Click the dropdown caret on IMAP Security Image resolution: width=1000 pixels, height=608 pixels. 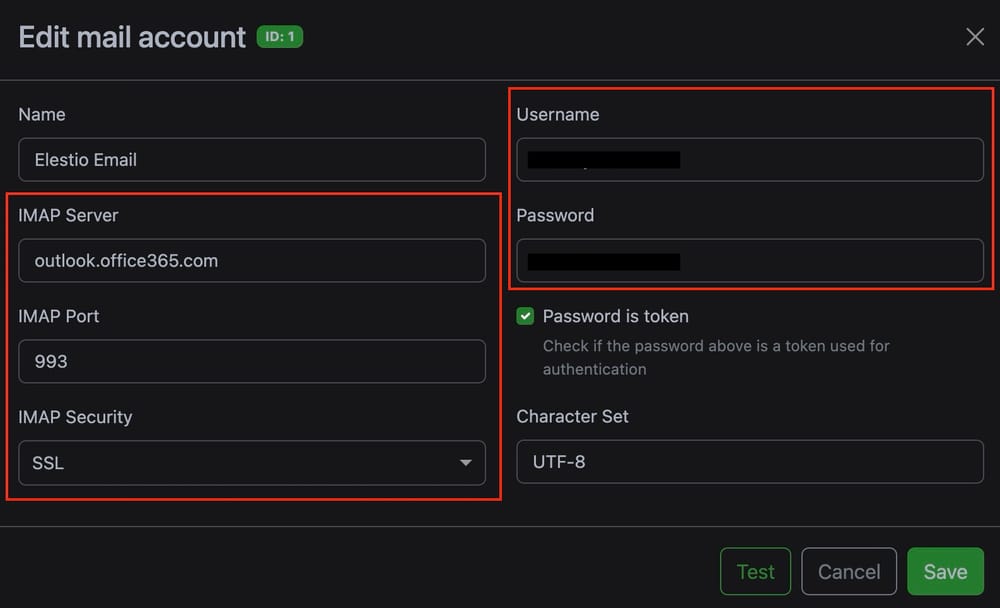coord(465,463)
